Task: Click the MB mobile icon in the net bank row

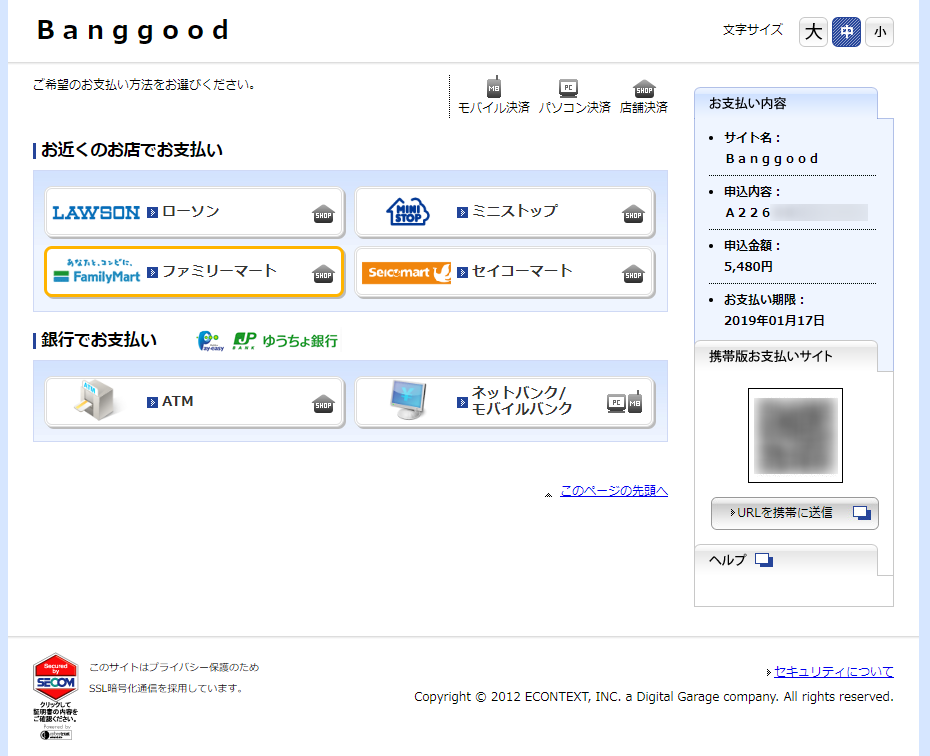Action: click(x=635, y=402)
